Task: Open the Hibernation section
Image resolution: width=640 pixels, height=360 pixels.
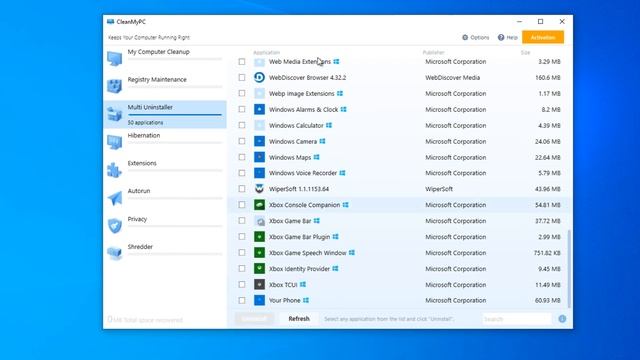Action: pos(165,142)
